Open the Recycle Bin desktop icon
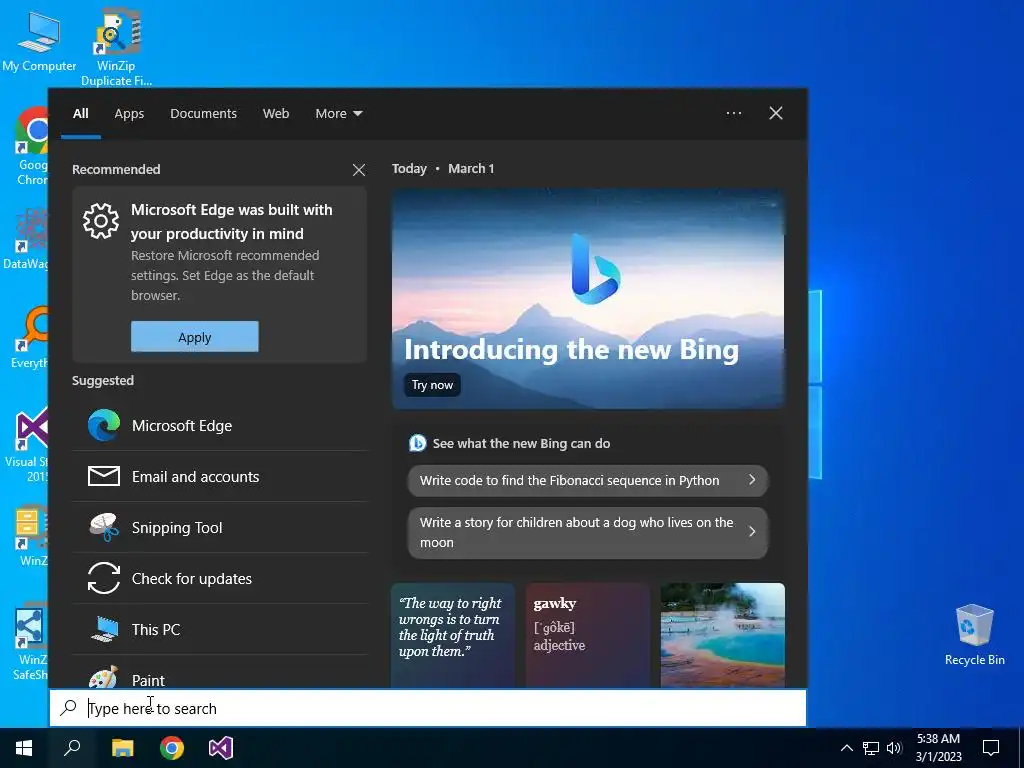 click(x=974, y=634)
